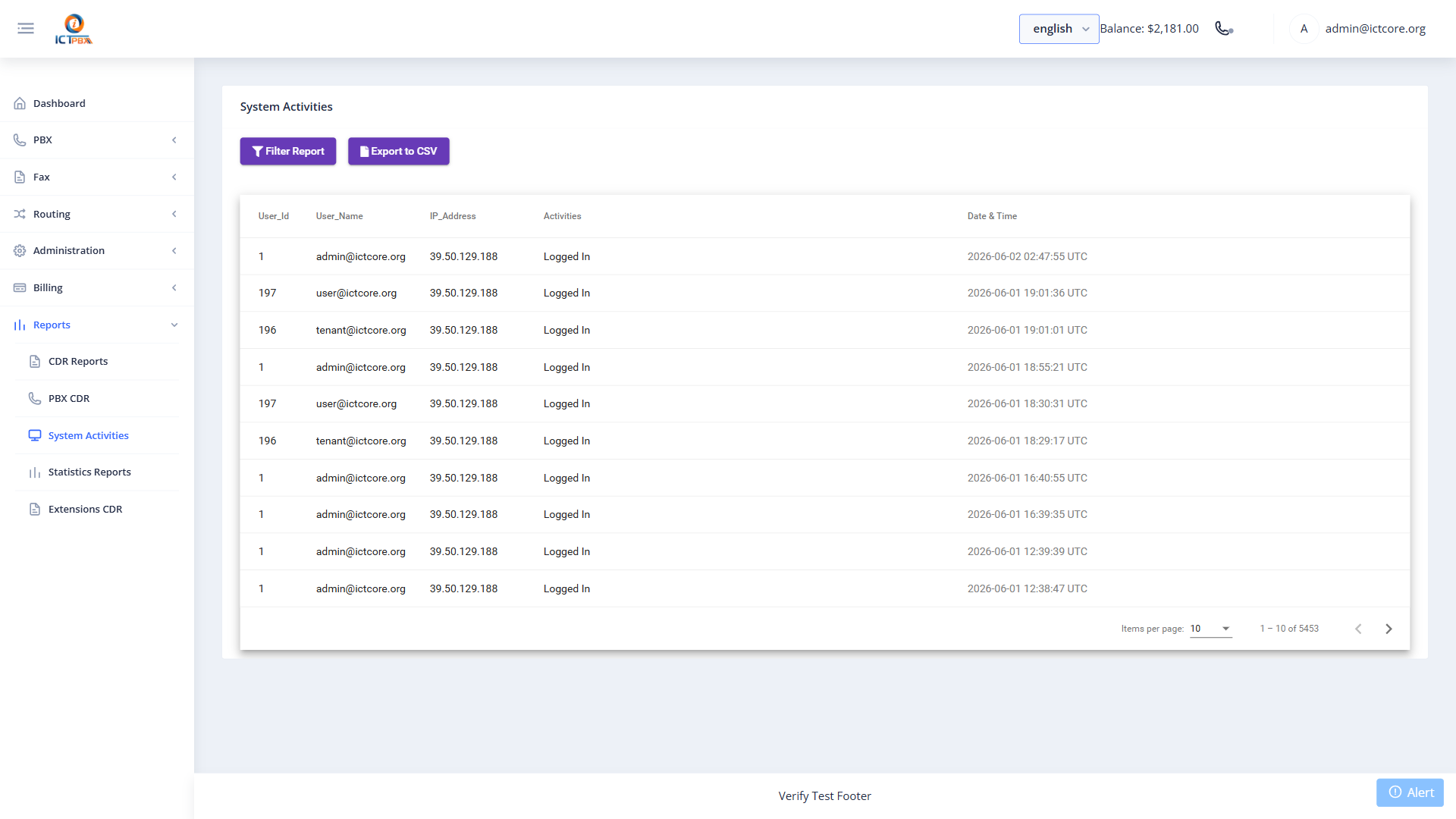Viewport: 1456px width, 819px height.
Task: Click the Alert button
Action: [x=1410, y=792]
